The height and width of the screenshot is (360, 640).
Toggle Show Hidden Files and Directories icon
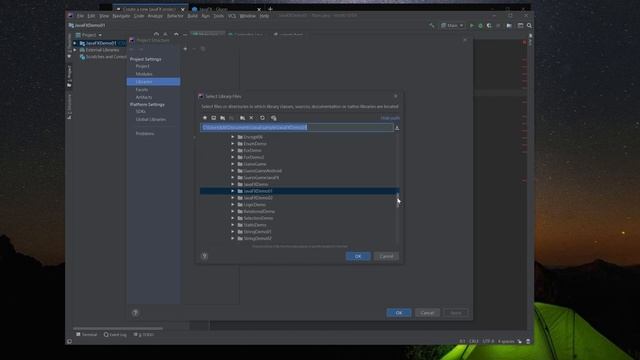click(x=273, y=118)
